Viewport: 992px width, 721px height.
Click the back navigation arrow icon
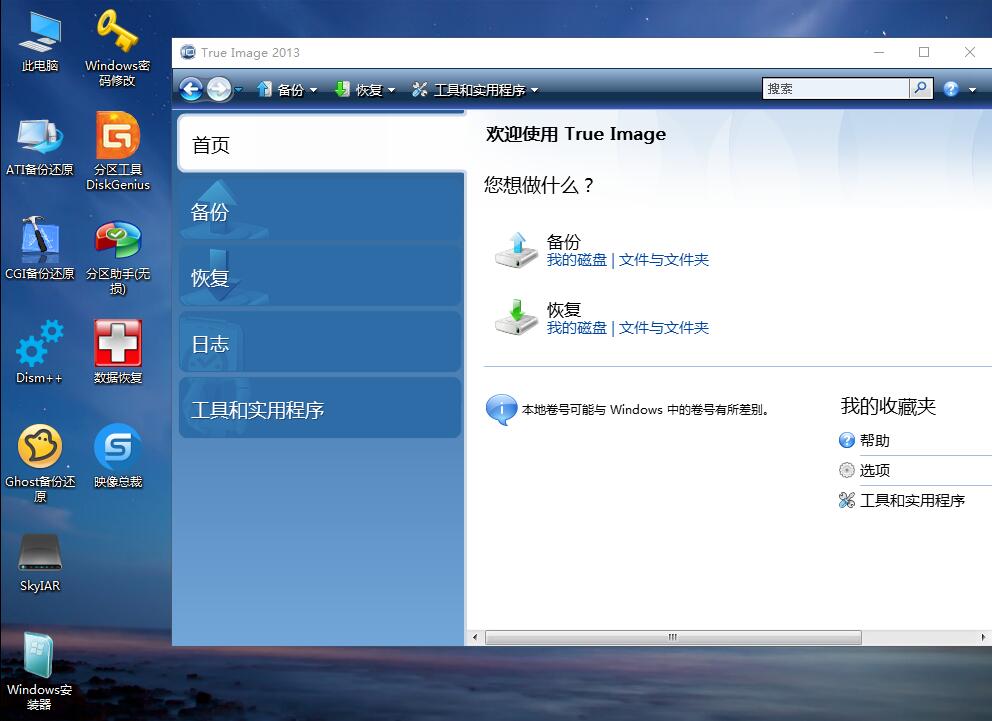pos(191,89)
